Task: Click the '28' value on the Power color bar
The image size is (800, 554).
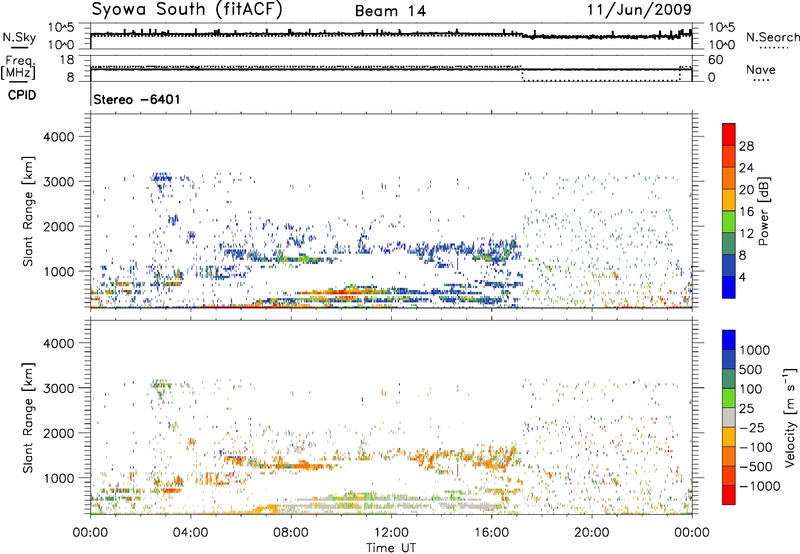Action: (x=746, y=146)
